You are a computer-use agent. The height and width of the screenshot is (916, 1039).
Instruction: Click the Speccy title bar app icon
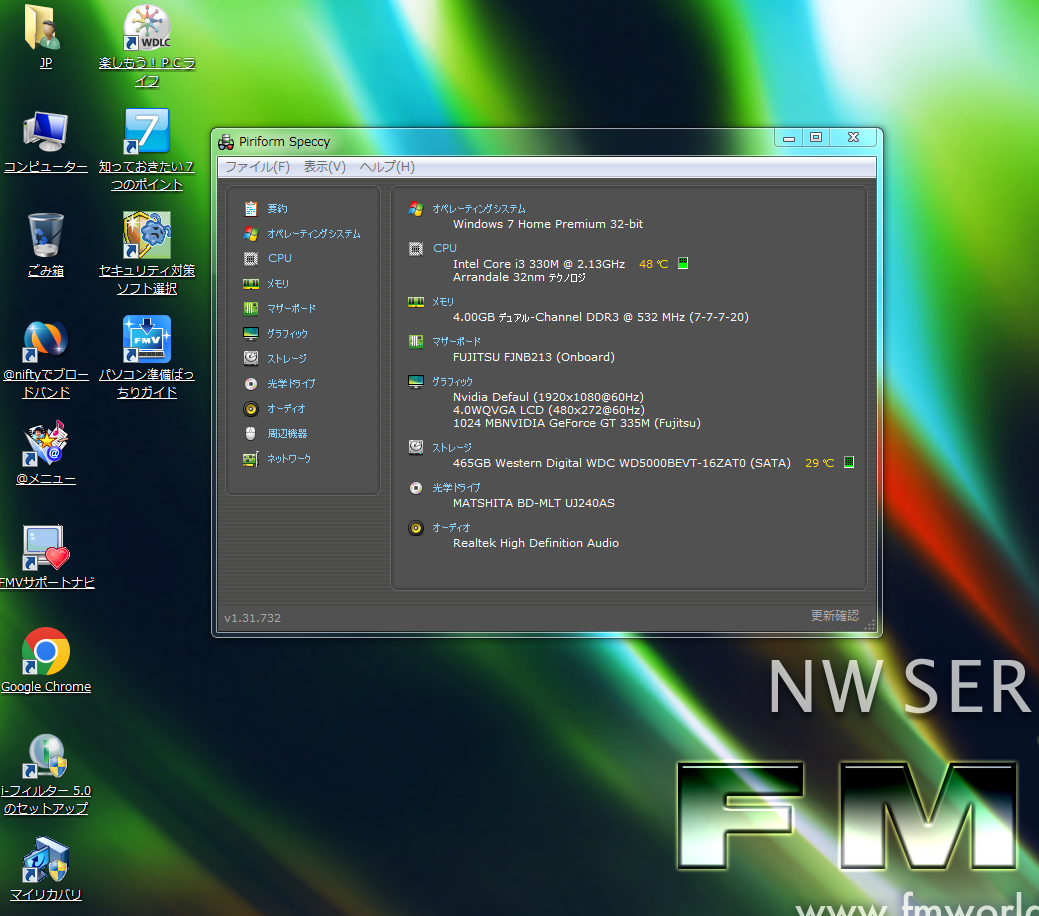click(x=226, y=141)
